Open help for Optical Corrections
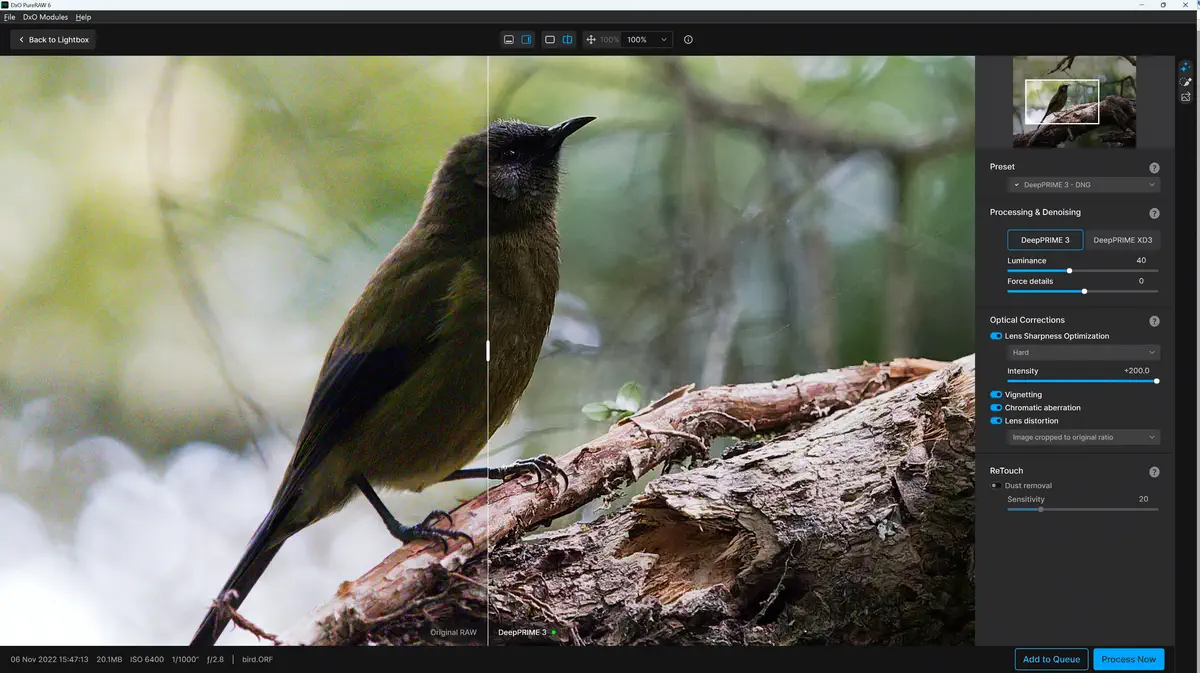Image resolution: width=1200 pixels, height=673 pixels. click(1154, 321)
